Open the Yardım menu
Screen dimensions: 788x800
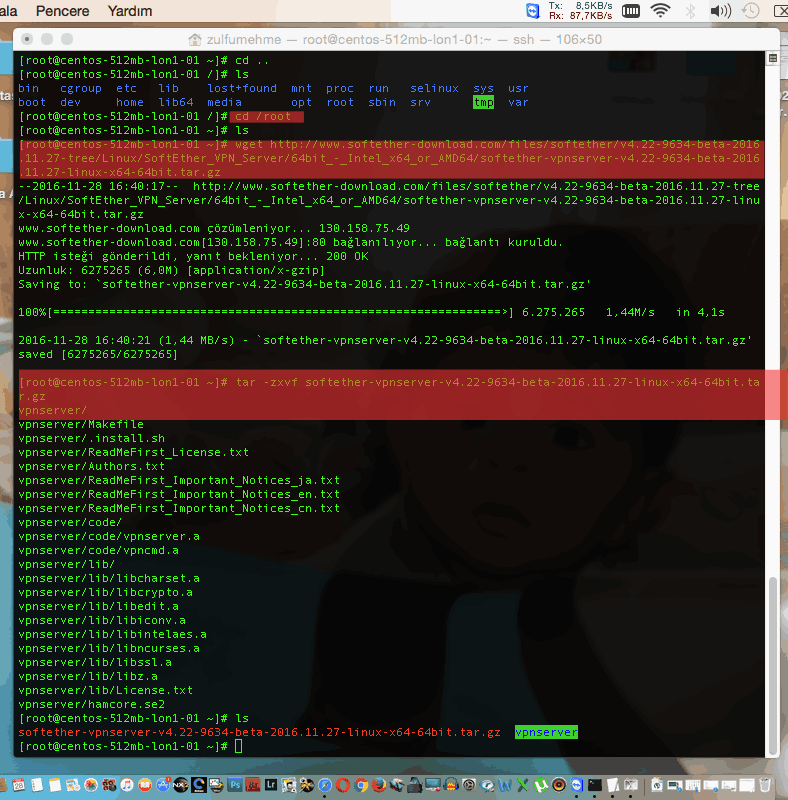click(129, 11)
